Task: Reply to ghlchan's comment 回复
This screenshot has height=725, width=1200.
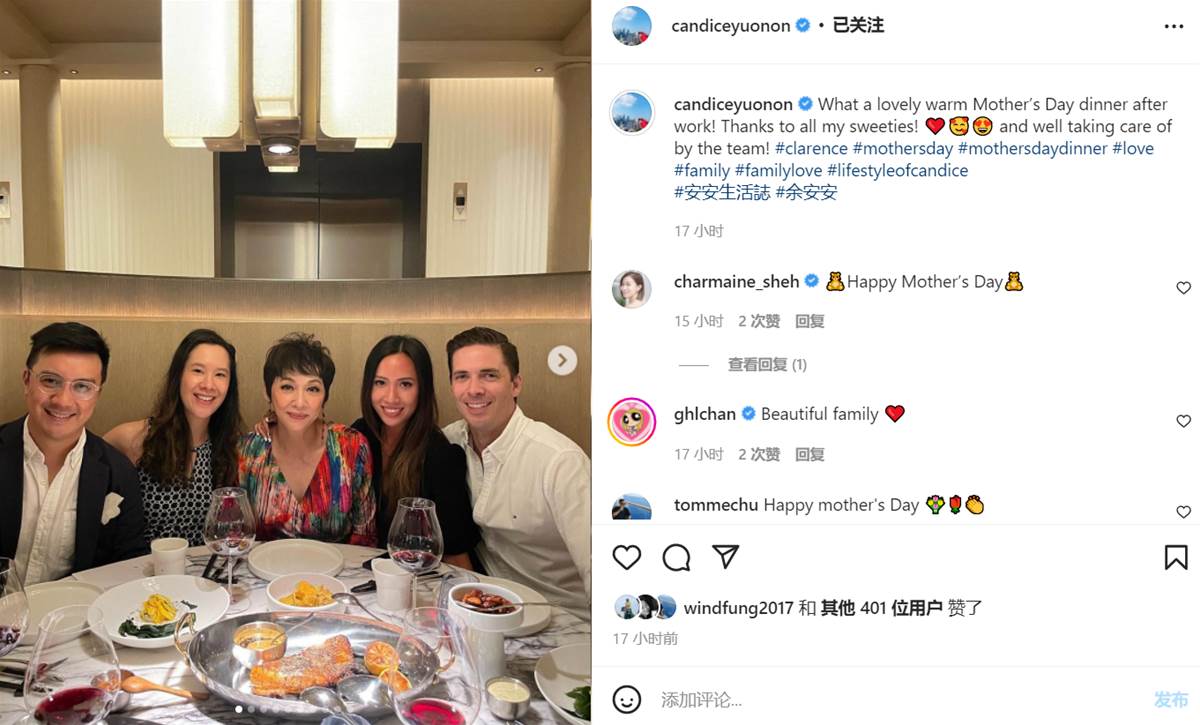Action: coord(810,454)
